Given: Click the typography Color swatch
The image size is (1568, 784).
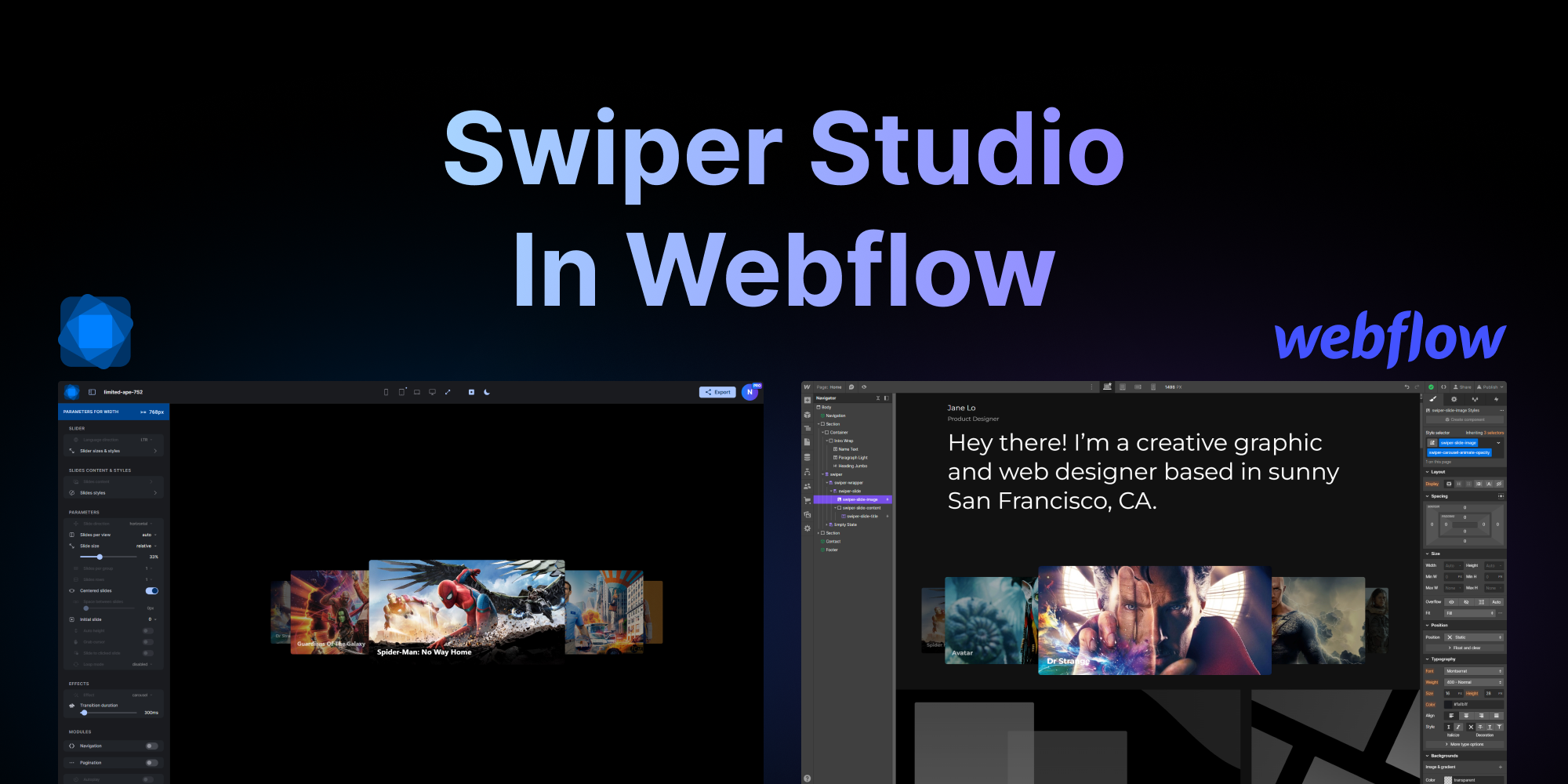Looking at the screenshot, I should (x=1448, y=705).
